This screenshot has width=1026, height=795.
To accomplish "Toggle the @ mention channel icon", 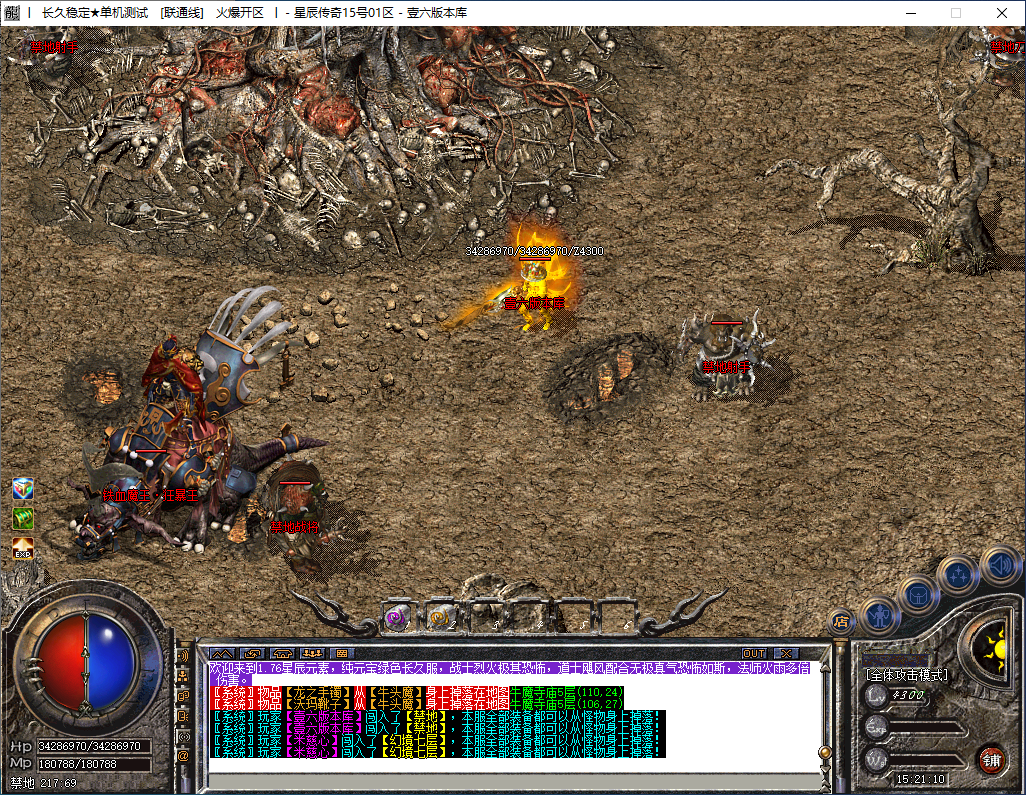I will [x=184, y=757].
